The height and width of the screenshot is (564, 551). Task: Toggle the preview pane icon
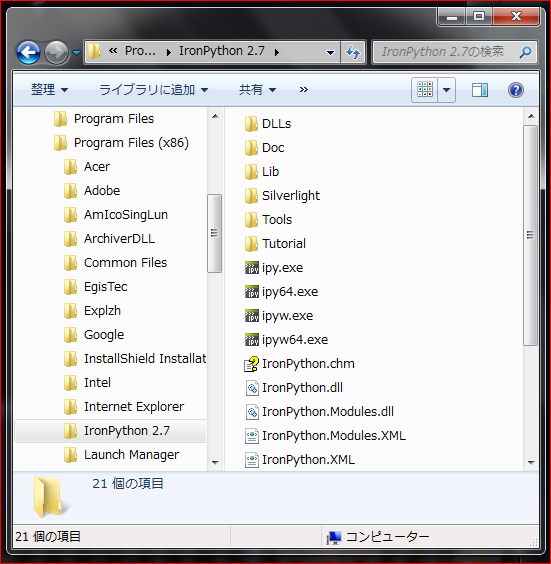coord(479,90)
